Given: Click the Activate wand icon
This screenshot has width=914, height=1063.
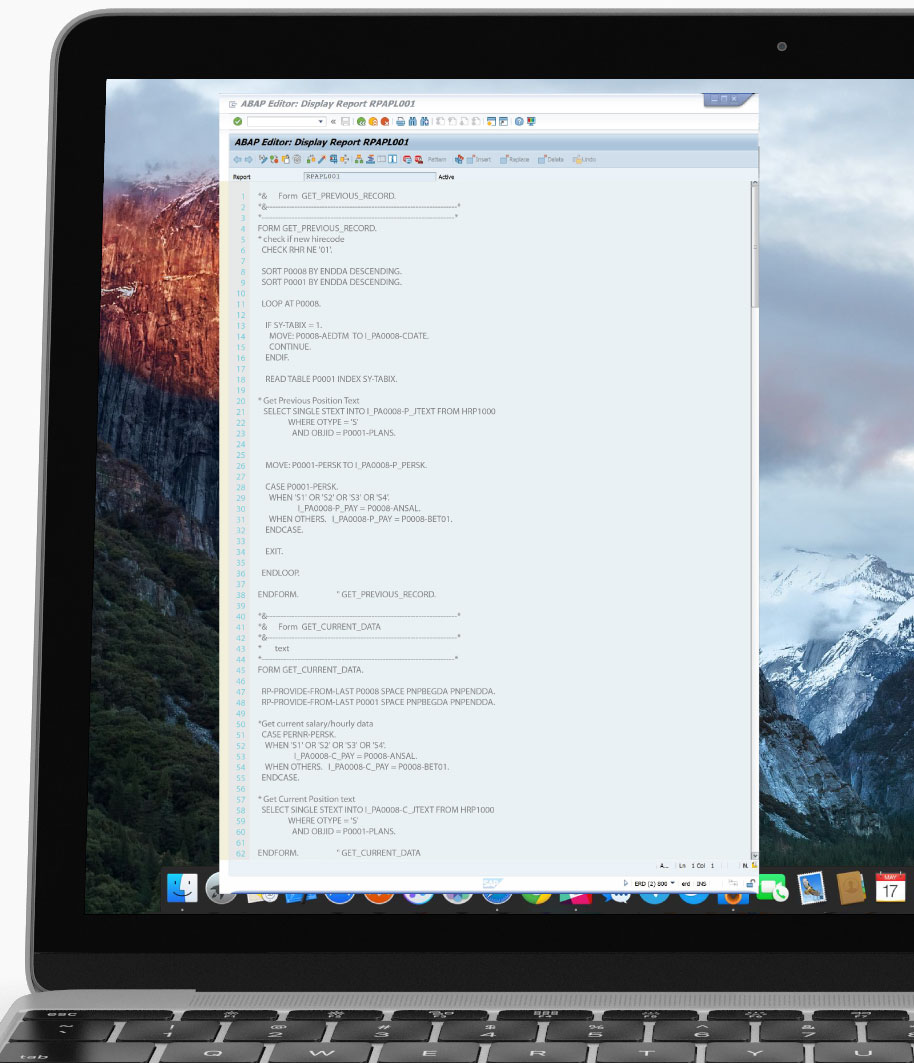Looking at the screenshot, I should (x=322, y=159).
